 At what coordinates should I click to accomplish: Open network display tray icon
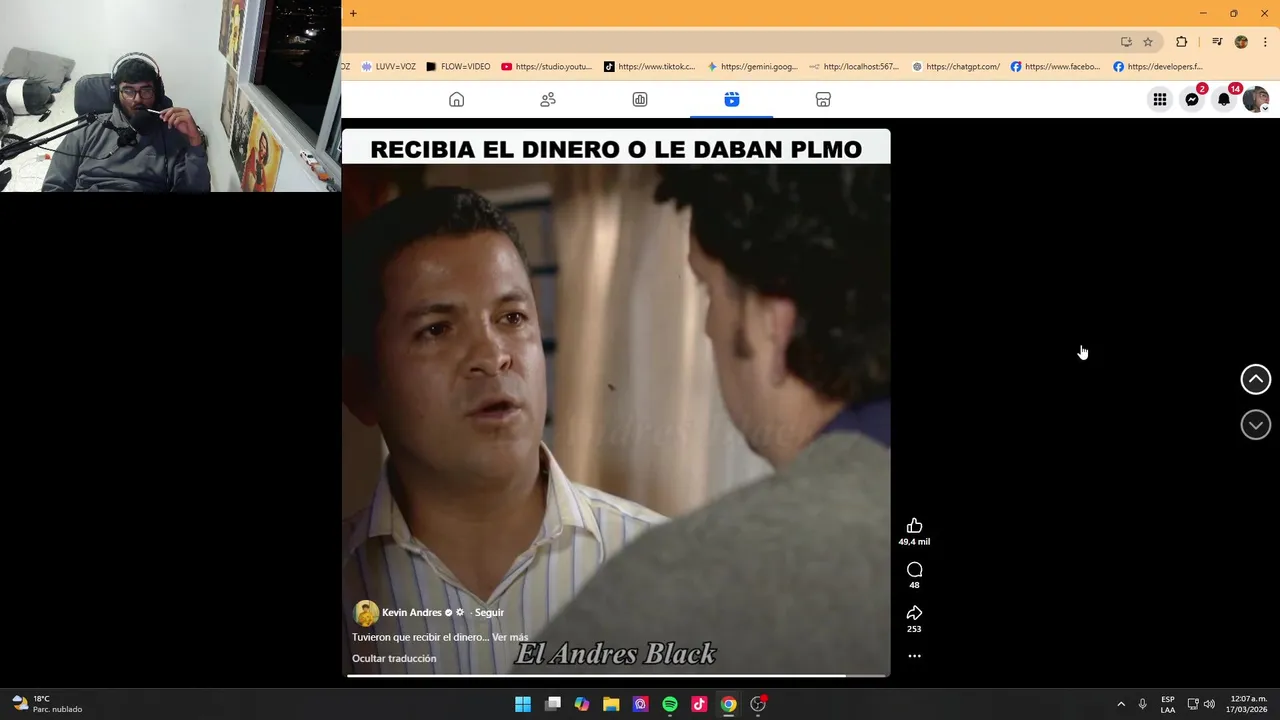1193,704
